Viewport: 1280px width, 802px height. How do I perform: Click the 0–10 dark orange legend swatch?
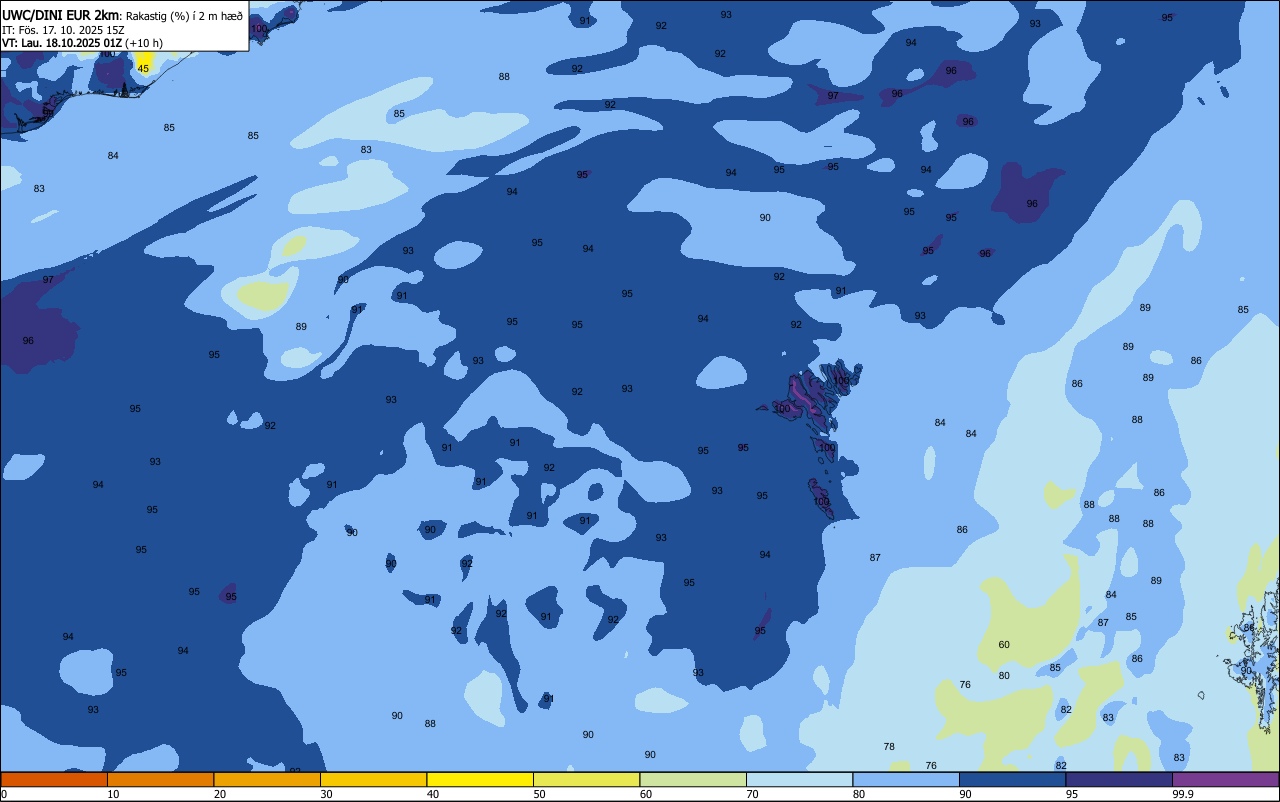pyautogui.click(x=54, y=779)
